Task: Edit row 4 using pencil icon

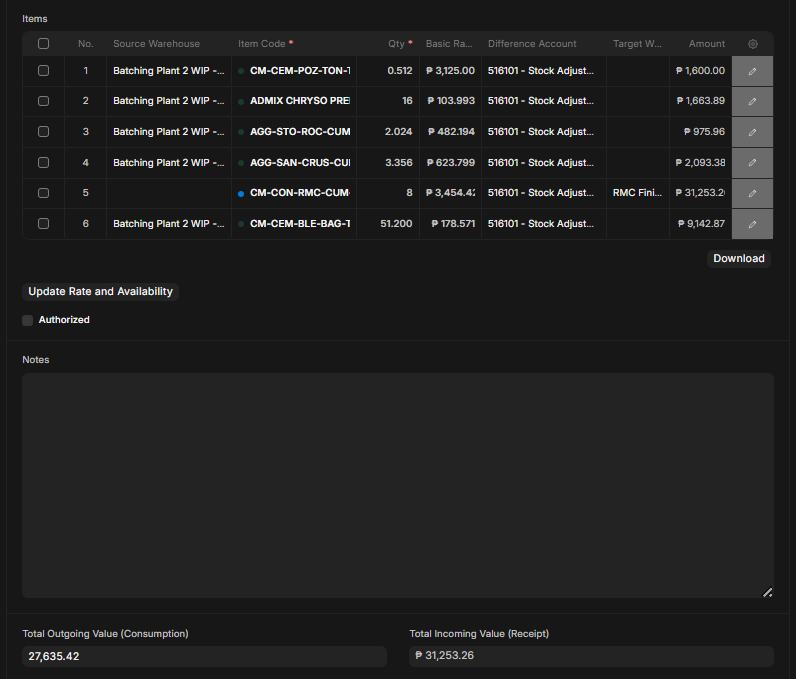Action: point(752,163)
